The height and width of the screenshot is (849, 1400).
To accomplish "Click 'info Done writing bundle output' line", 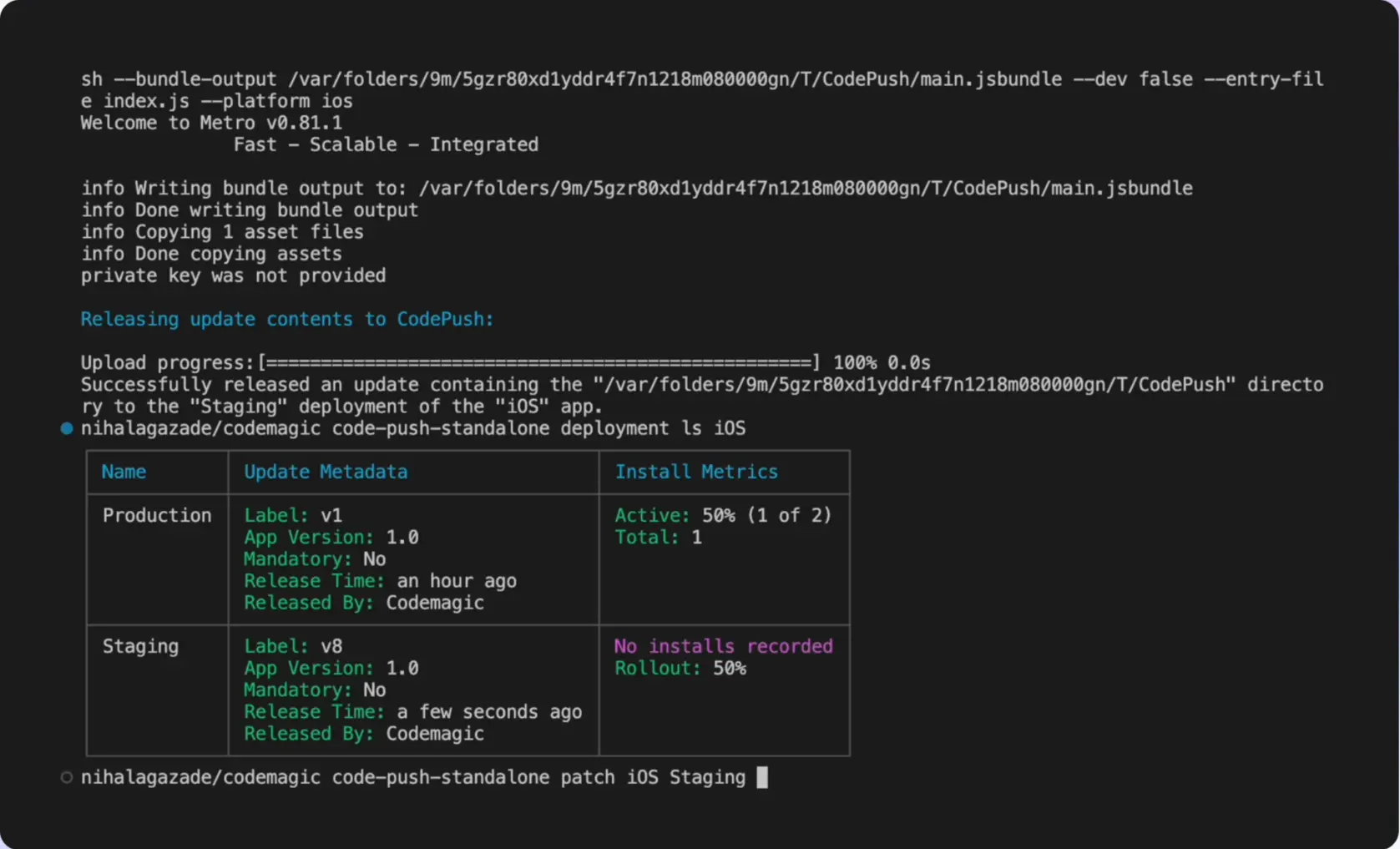I will pyautogui.click(x=250, y=210).
